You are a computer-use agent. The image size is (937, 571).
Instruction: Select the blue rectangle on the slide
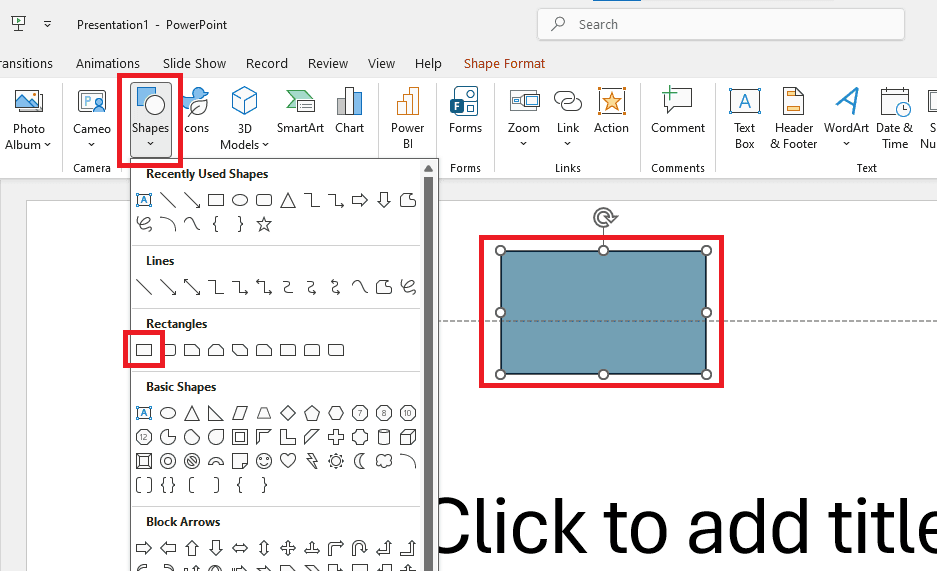click(604, 312)
